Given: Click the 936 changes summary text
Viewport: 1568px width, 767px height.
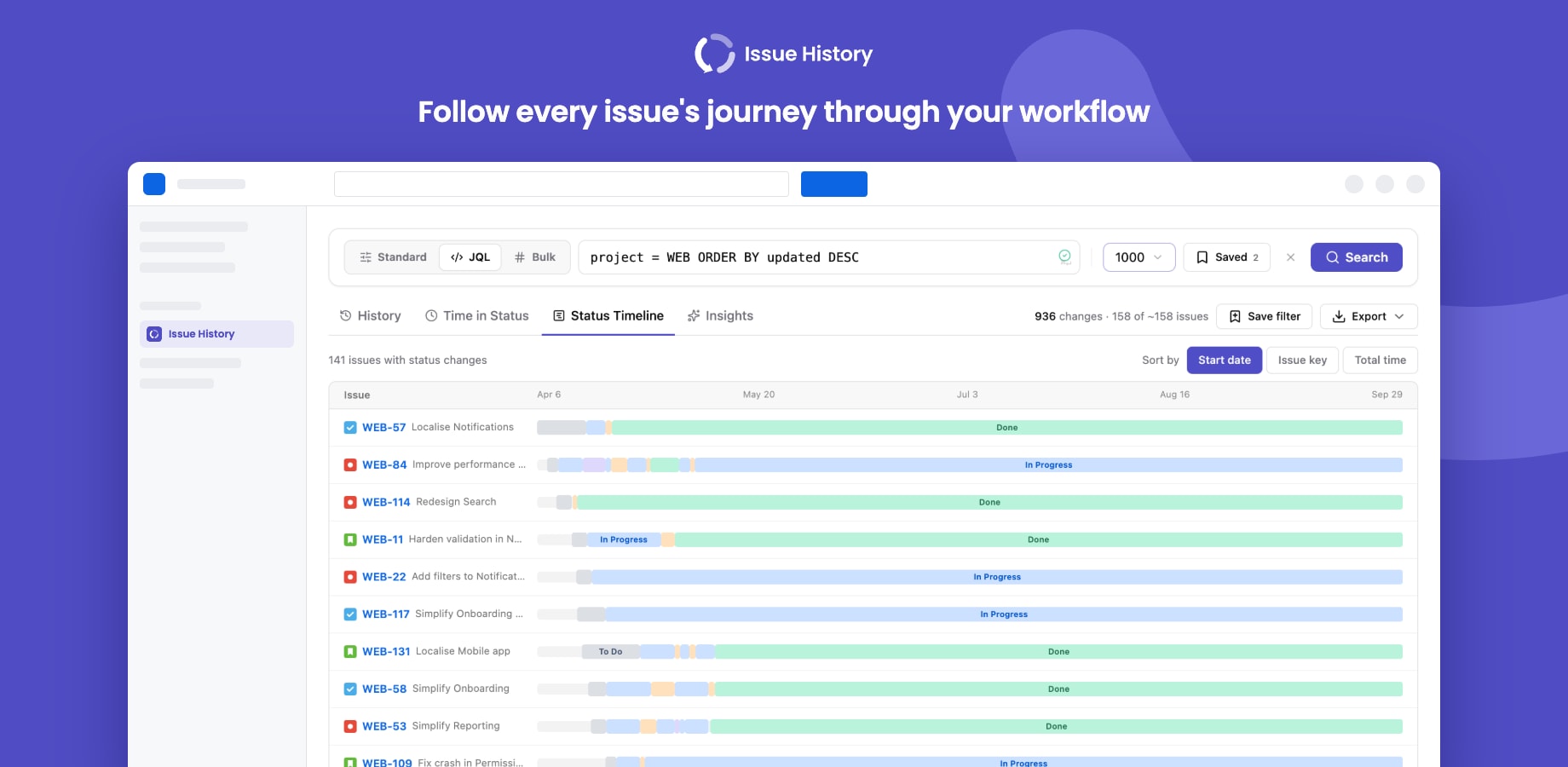Looking at the screenshot, I should pyautogui.click(x=1121, y=316).
